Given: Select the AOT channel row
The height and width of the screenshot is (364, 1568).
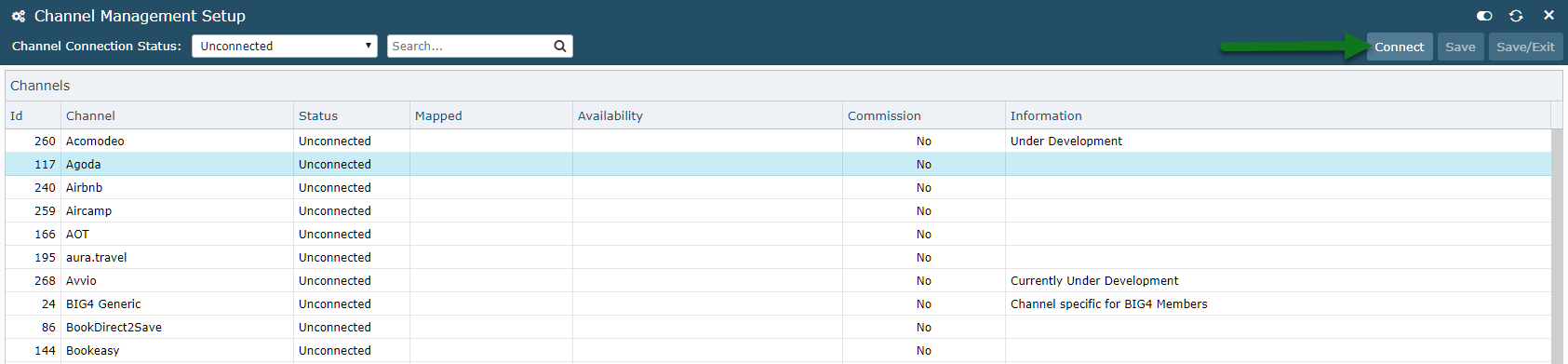Looking at the screenshot, I should tap(778, 234).
